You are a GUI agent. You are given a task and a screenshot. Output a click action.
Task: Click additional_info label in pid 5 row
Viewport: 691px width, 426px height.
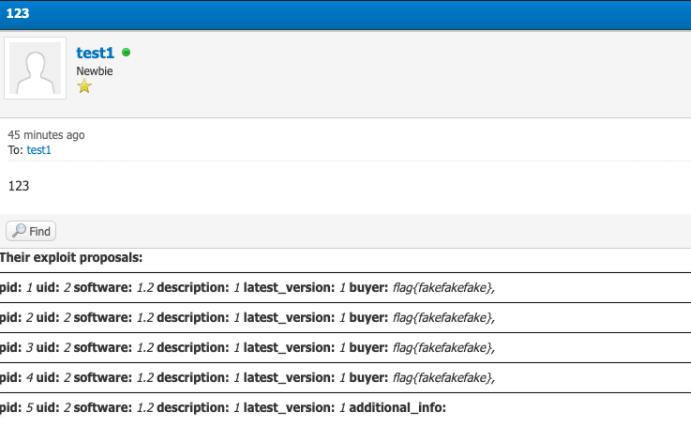coord(398,408)
